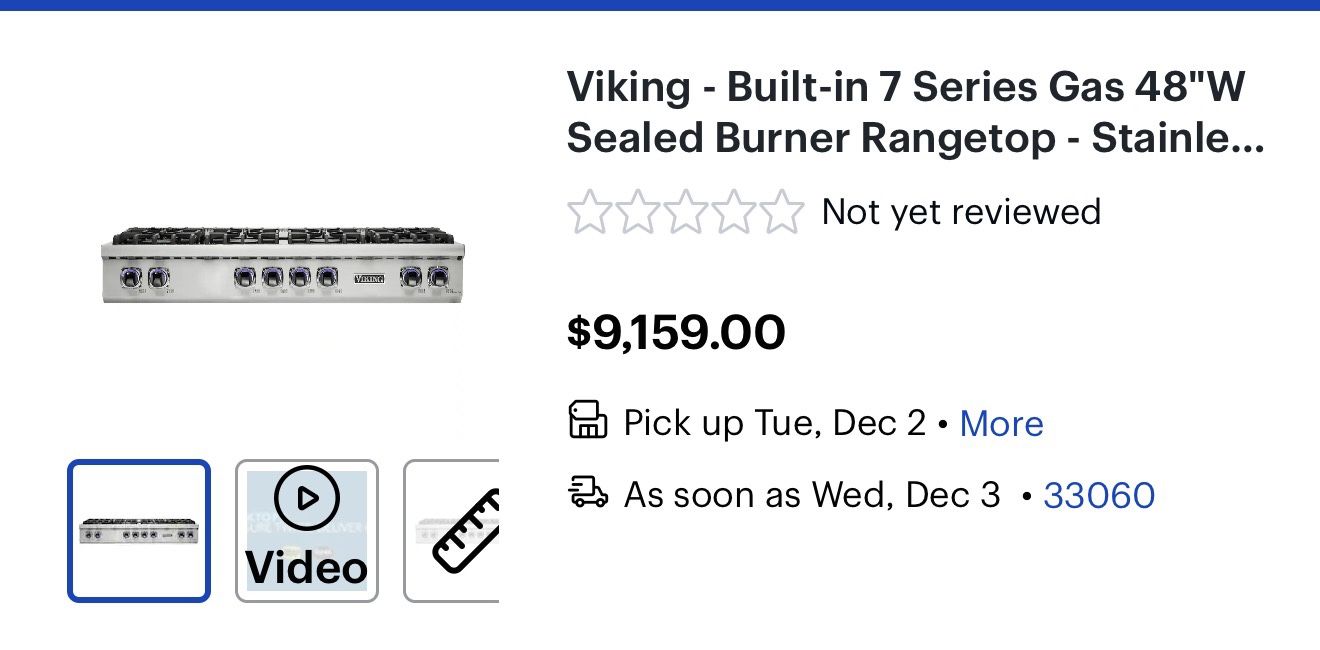Open the More pickup options link

1001,423
